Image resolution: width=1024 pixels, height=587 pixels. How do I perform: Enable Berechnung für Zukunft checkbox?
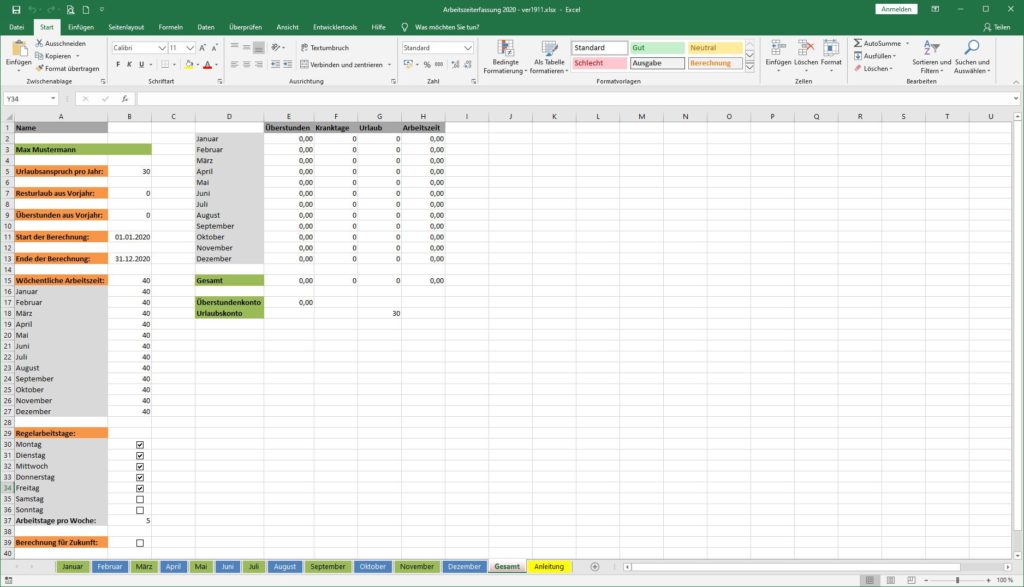pyautogui.click(x=140, y=543)
